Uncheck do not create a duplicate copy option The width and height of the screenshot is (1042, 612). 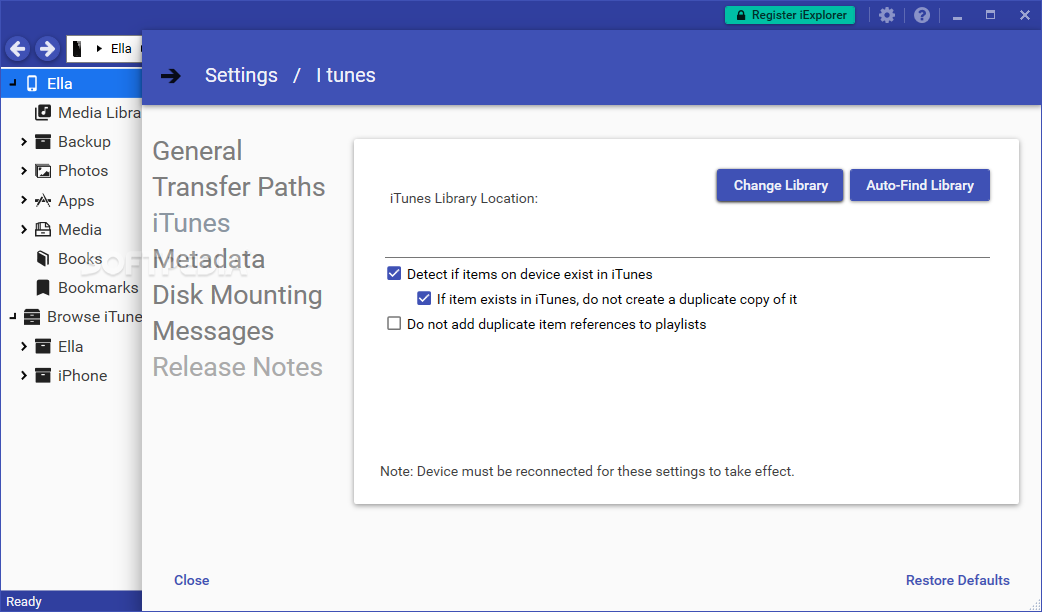click(424, 299)
